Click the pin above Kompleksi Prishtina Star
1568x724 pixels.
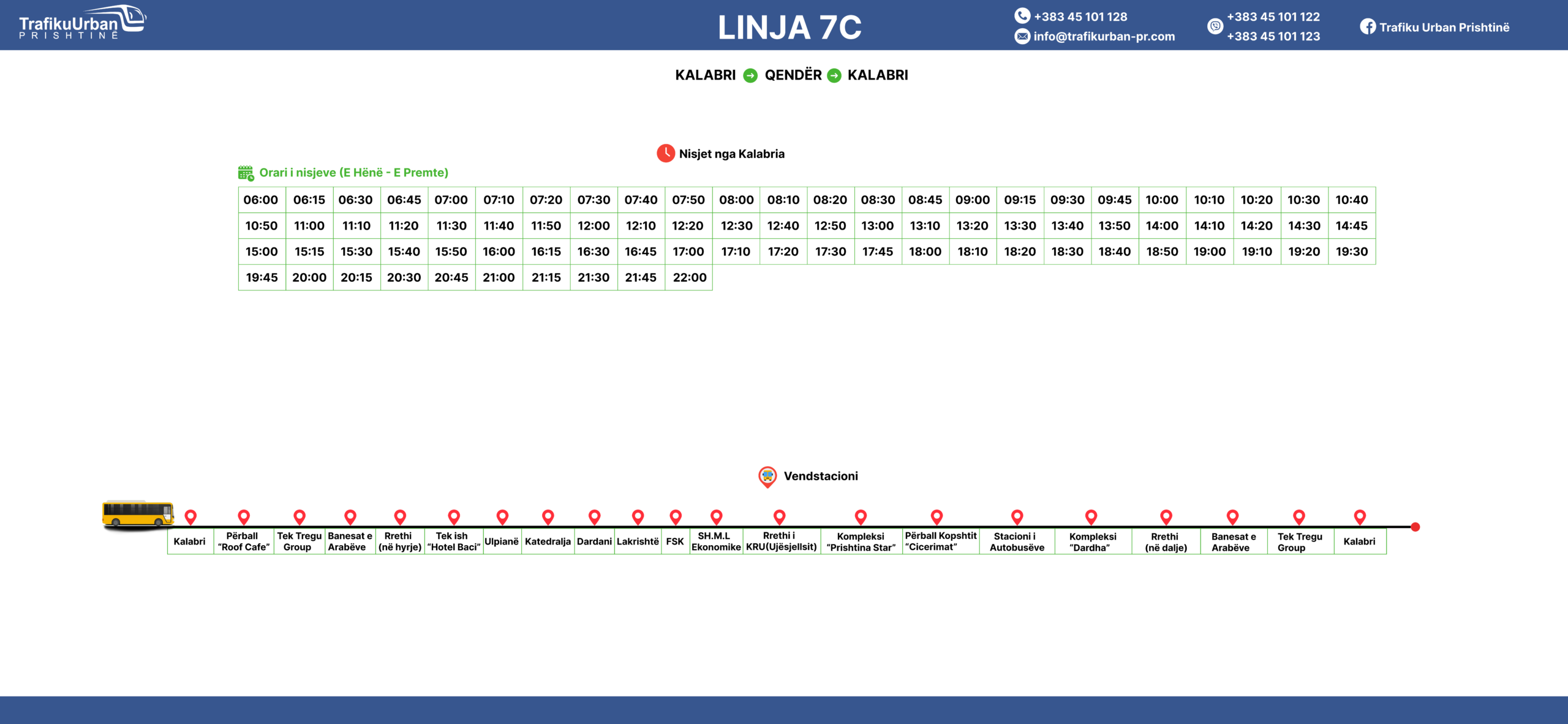click(x=861, y=517)
